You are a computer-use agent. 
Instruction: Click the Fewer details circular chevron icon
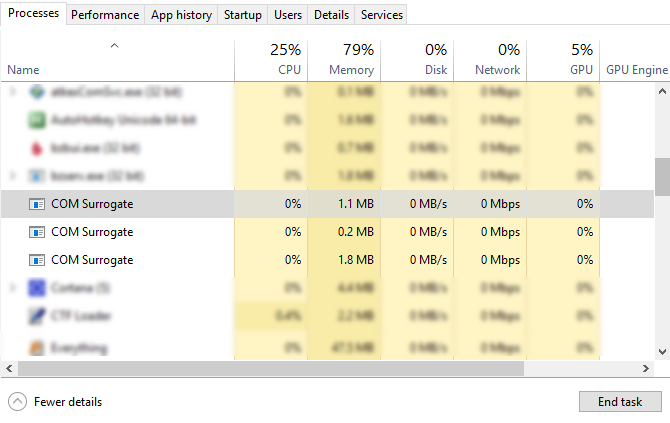(x=17, y=402)
